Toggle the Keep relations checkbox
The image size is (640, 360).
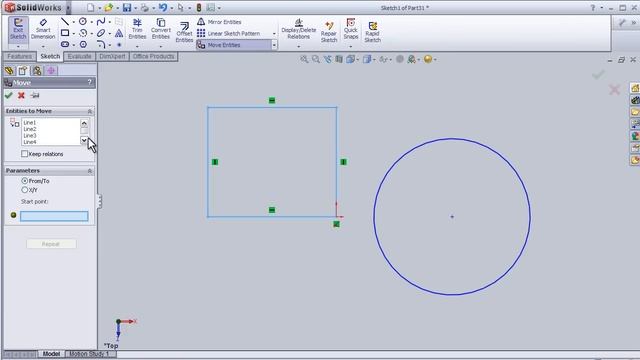[24, 154]
